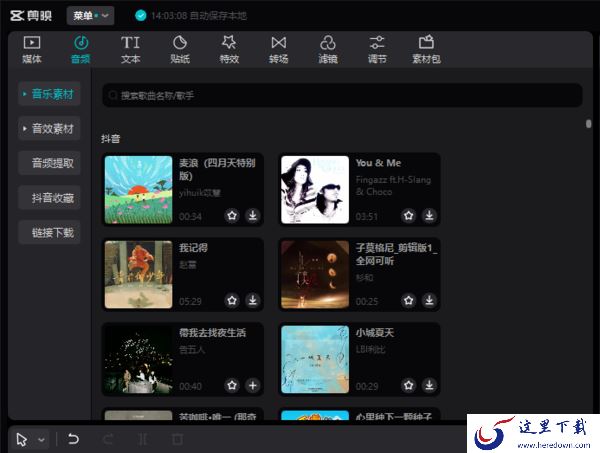Click the undo arrow button
This screenshot has height=453, width=600.
[x=73, y=439]
